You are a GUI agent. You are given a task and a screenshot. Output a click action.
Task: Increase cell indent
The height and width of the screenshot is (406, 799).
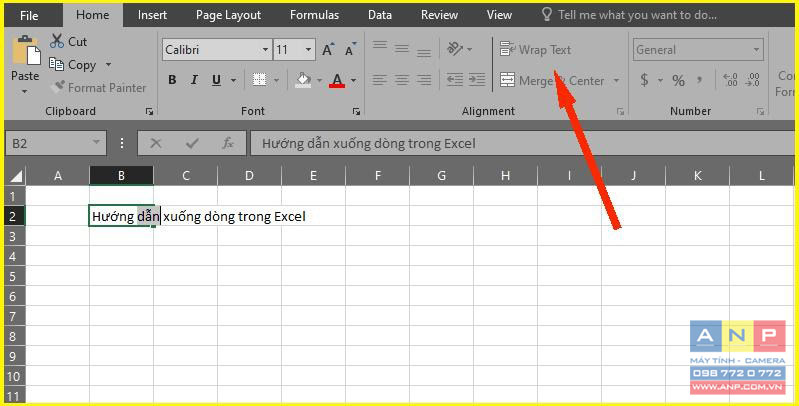click(477, 80)
